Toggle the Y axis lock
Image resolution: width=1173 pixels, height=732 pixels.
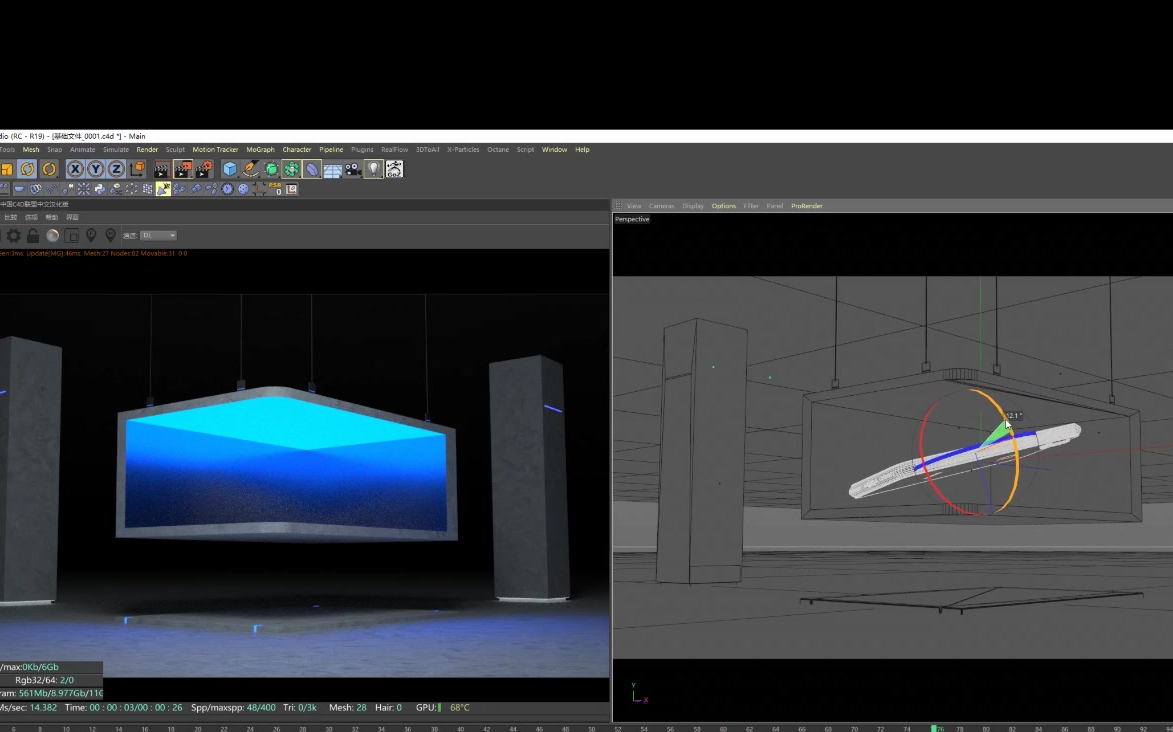(95, 169)
